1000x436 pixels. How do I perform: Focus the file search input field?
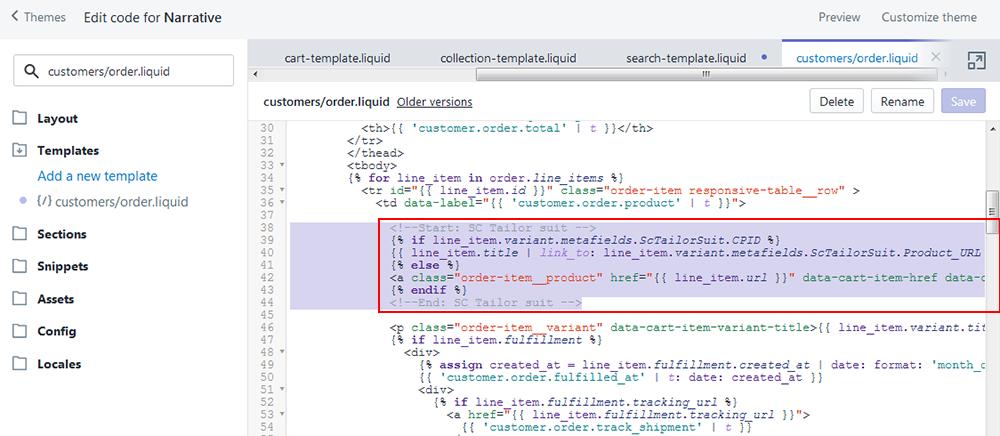(x=135, y=71)
